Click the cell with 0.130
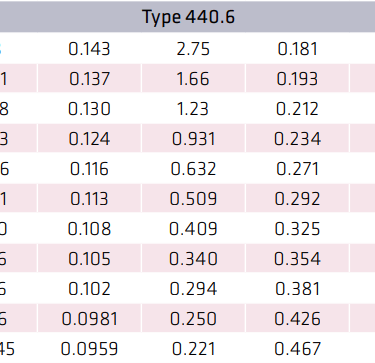The image size is (375, 363). point(89,109)
